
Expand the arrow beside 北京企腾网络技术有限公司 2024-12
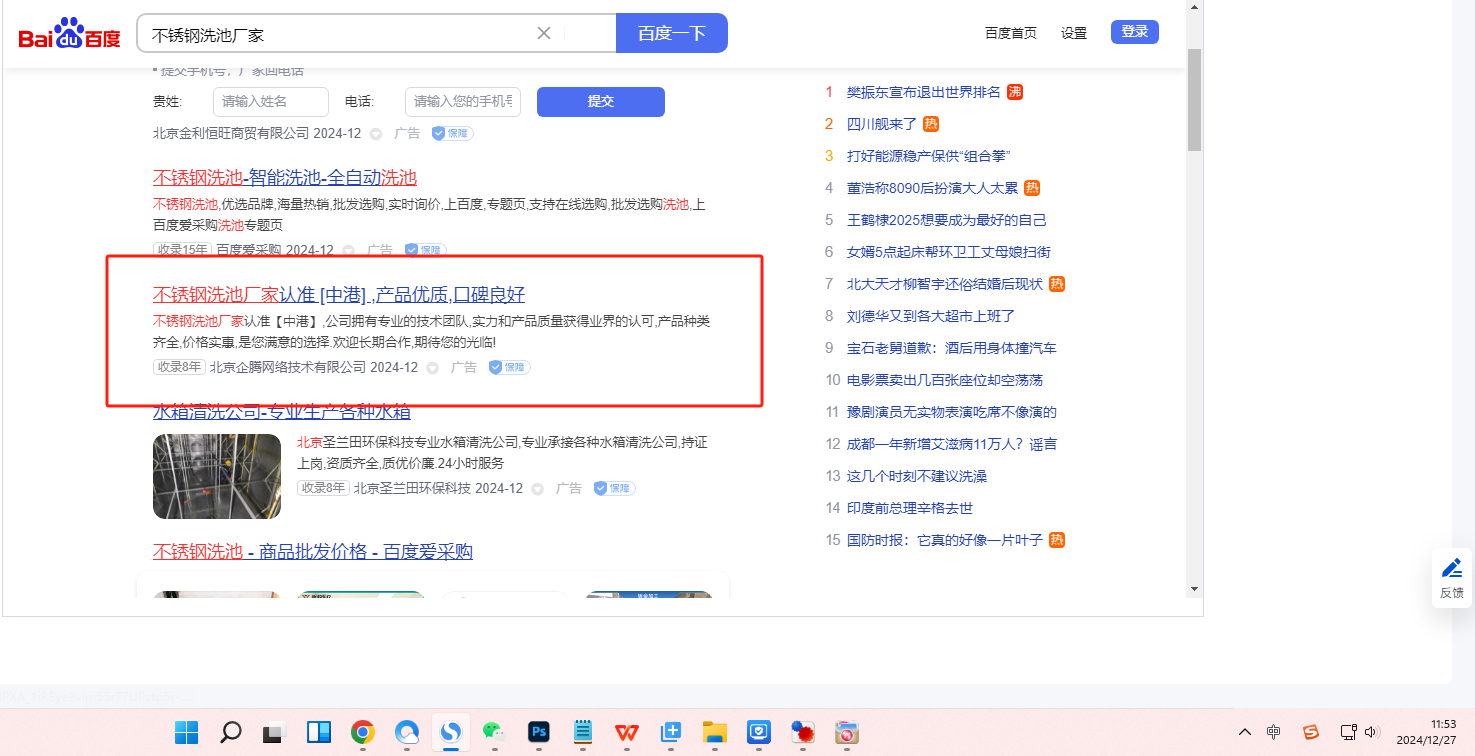click(x=433, y=368)
